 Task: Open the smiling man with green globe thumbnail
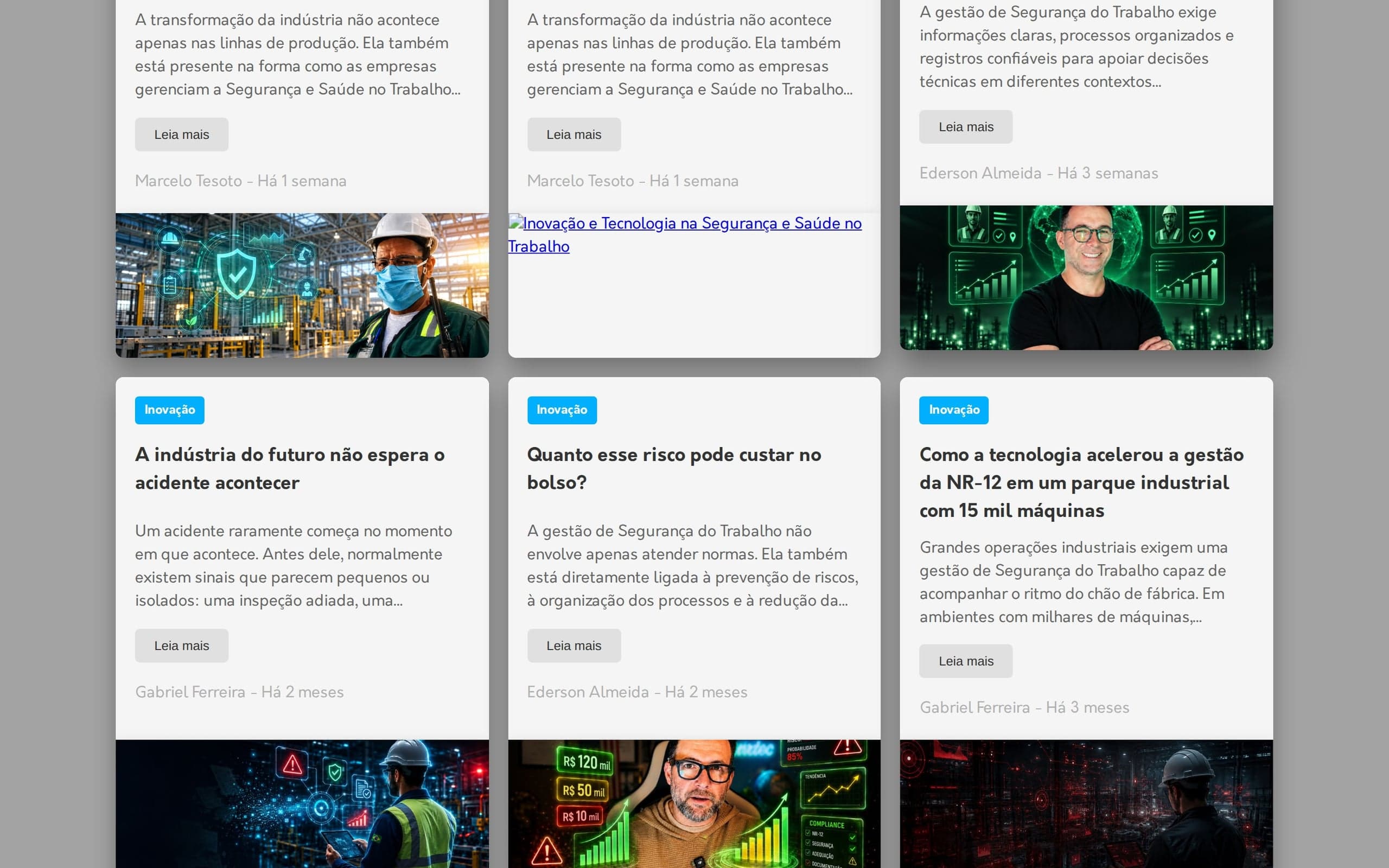(x=1086, y=278)
